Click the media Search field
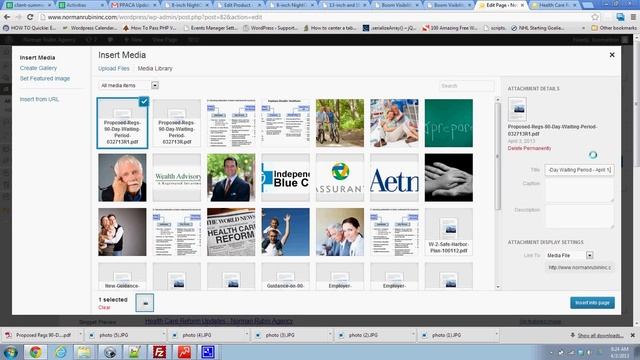This screenshot has height=360, width=640. click(x=467, y=86)
